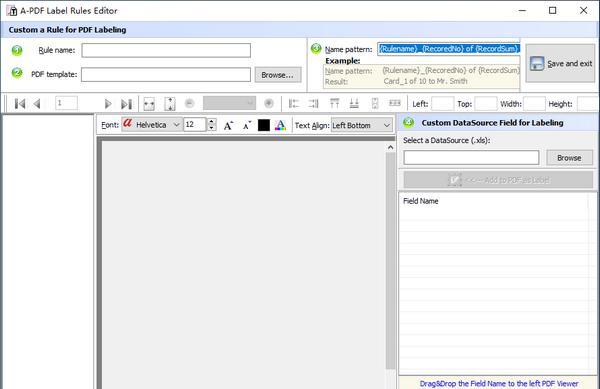The height and width of the screenshot is (389, 600).
Task: Click the Rule name input field
Action: [x=166, y=50]
